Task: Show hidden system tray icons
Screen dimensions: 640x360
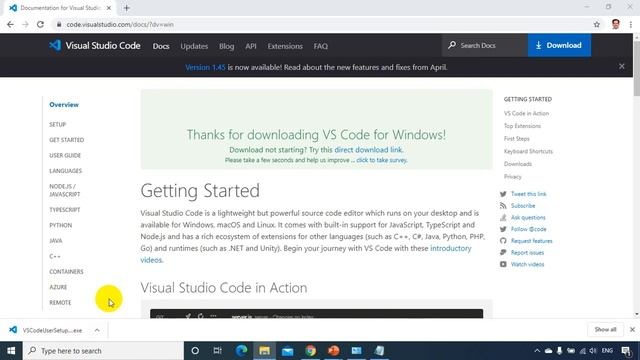Action: (x=537, y=351)
